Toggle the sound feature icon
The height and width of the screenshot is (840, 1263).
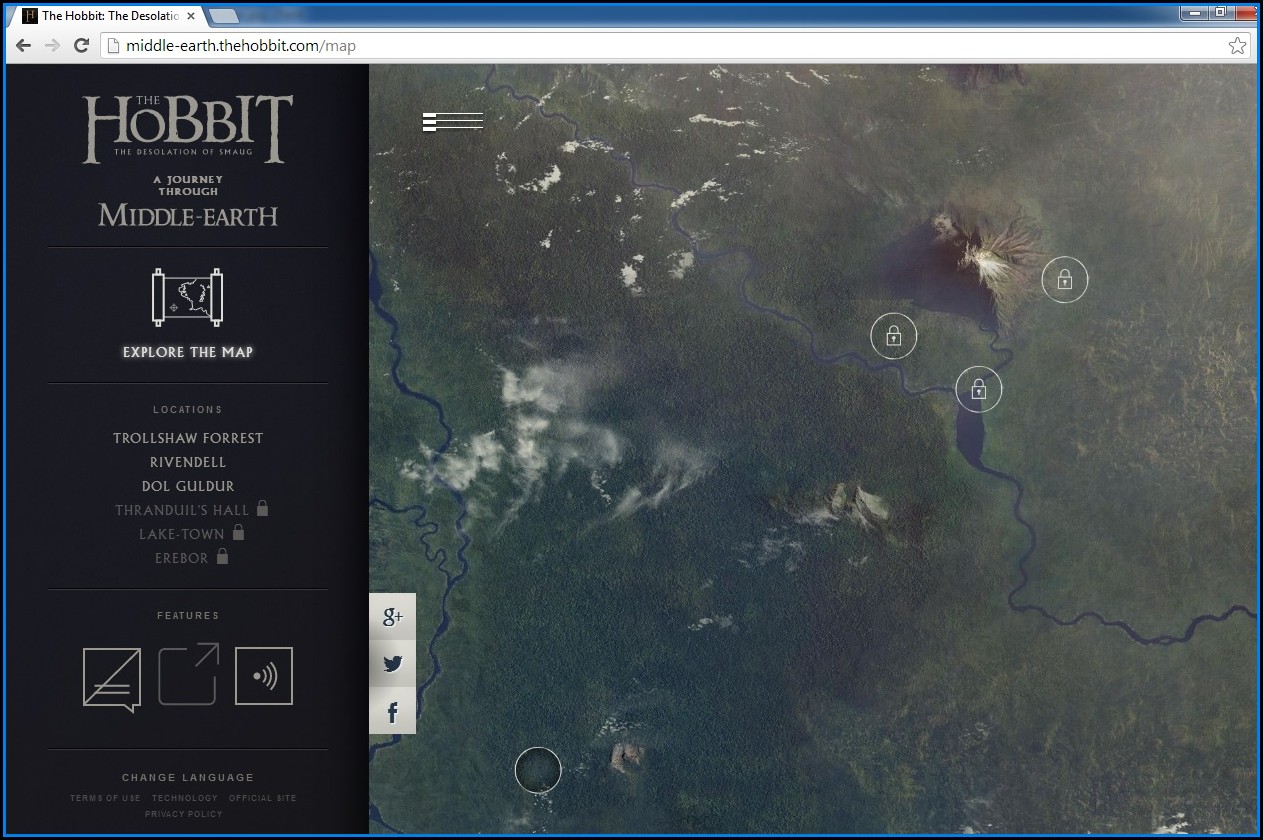pyautogui.click(x=264, y=676)
